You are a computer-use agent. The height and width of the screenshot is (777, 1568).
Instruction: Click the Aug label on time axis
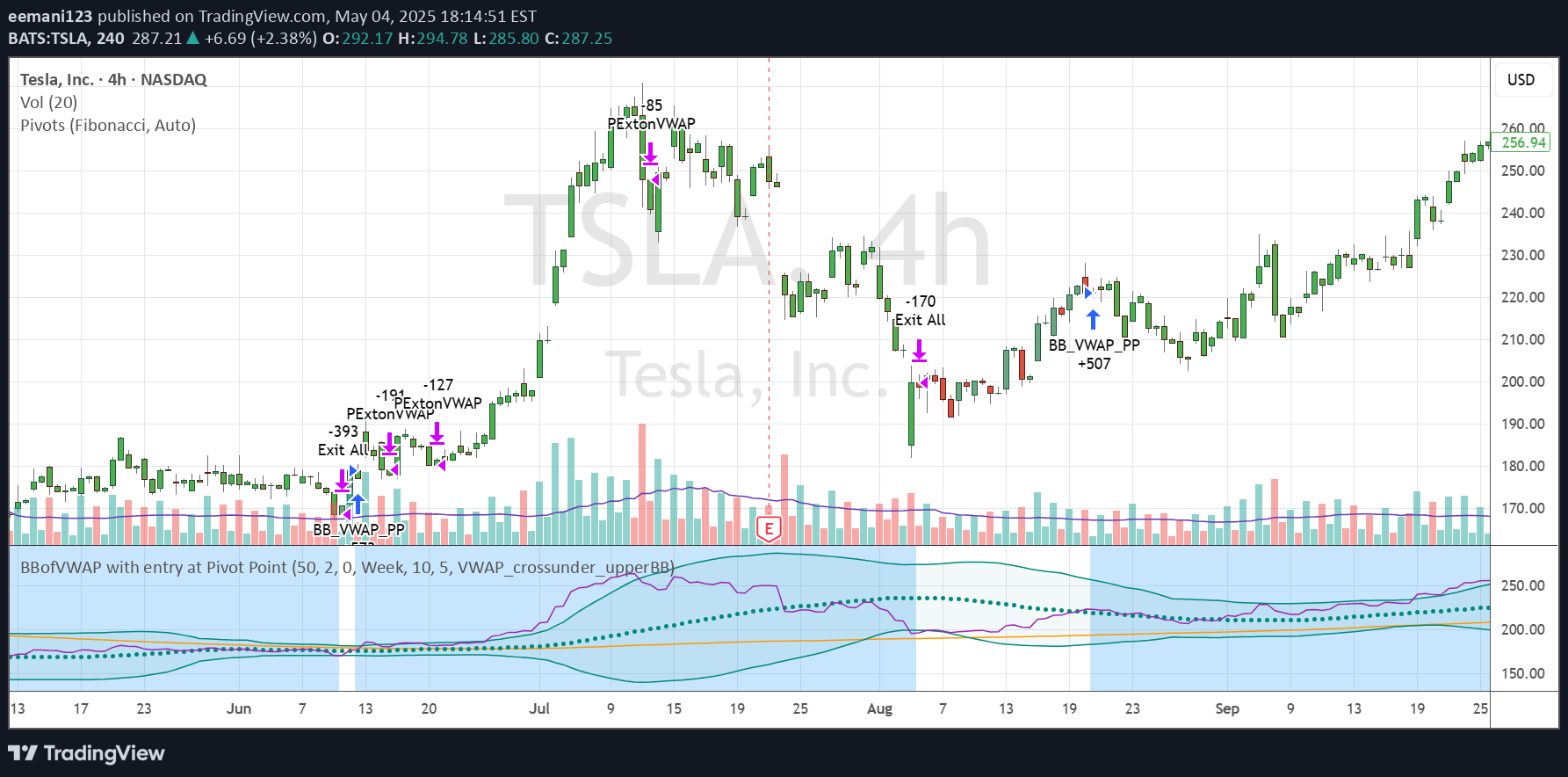[x=879, y=708]
